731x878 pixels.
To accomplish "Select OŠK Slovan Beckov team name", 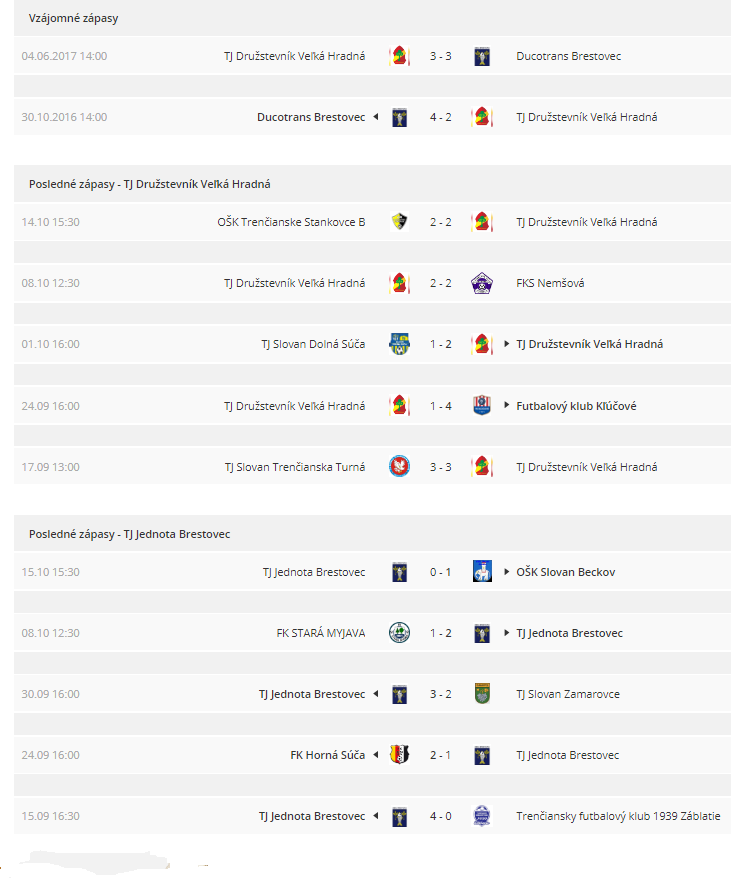I will coord(566,572).
